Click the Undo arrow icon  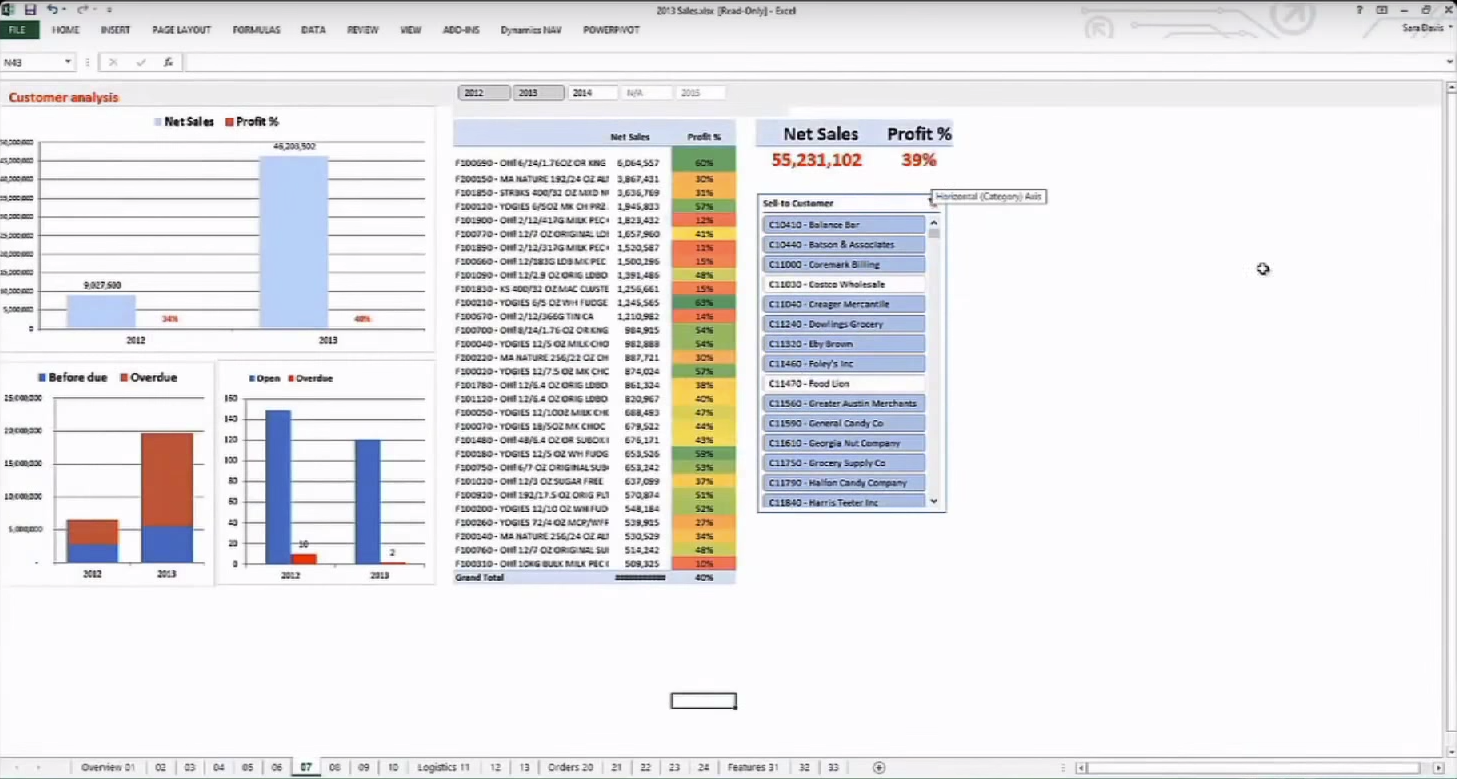pyautogui.click(x=52, y=9)
